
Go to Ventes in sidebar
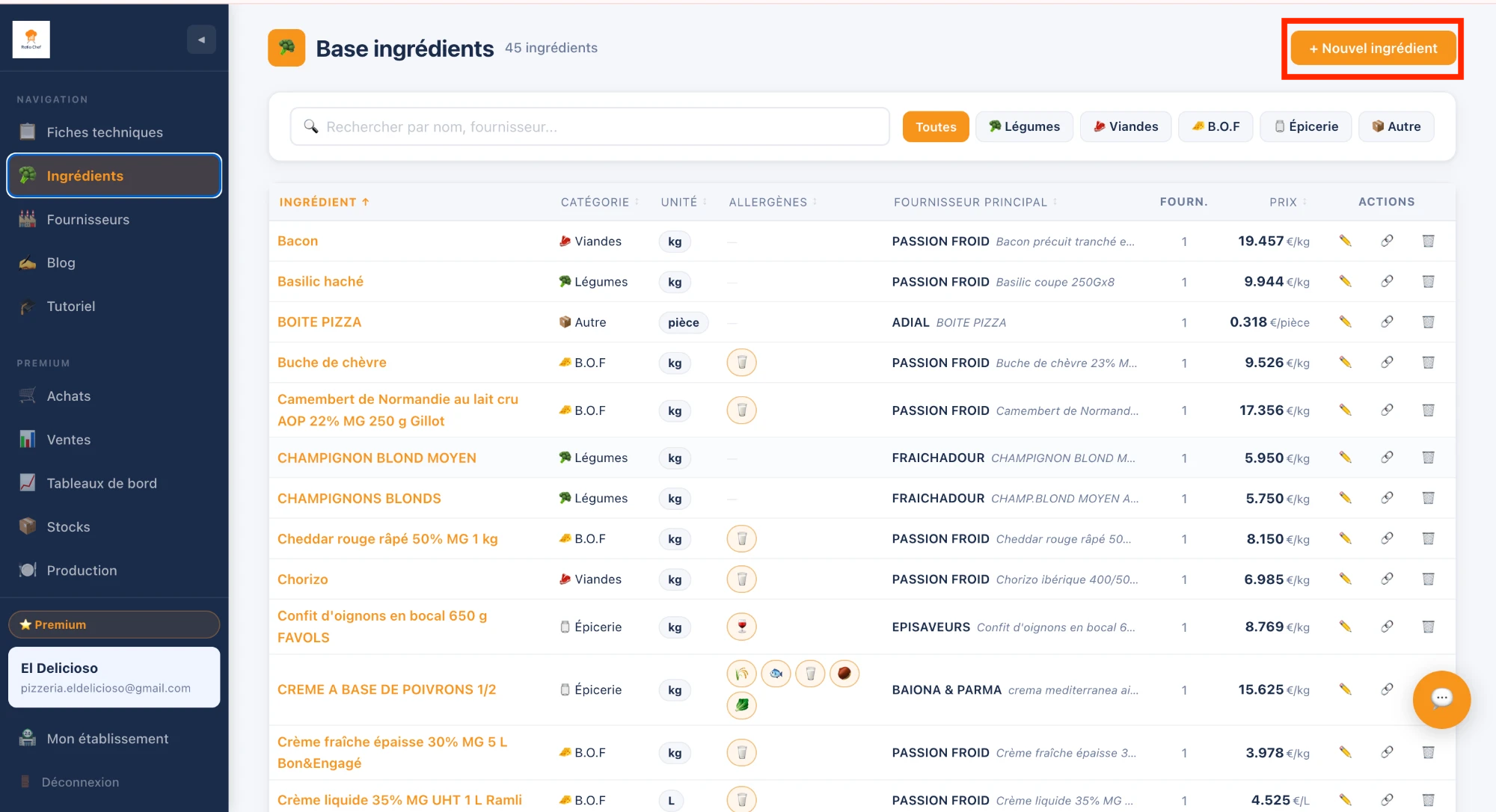point(114,440)
